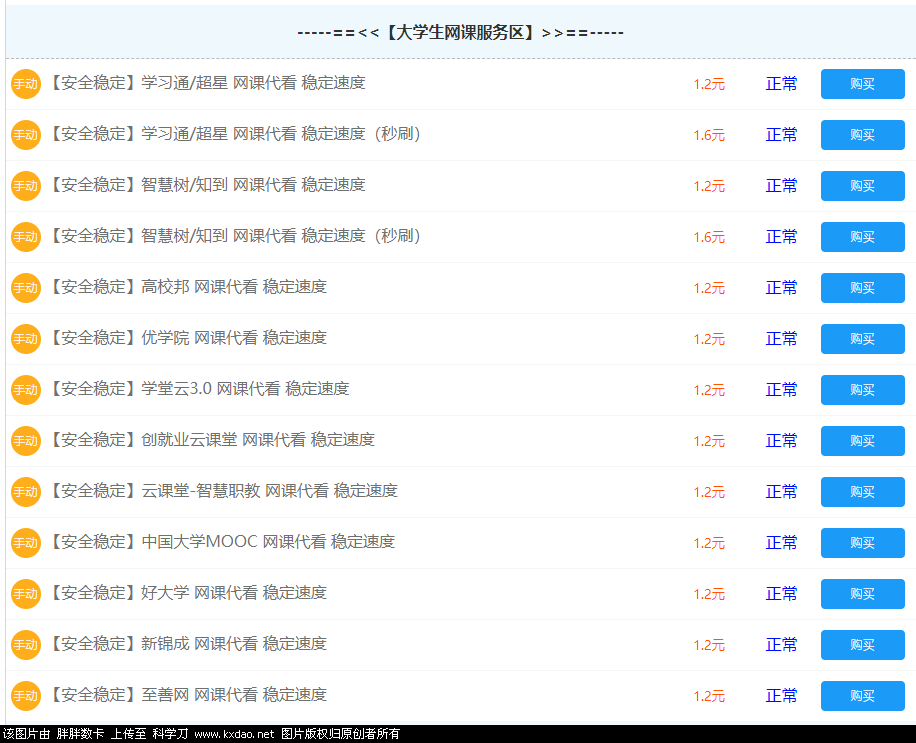Buy the 学习通/超星 稳定速度 1.2元 service
Screen dimensions: 916x743
(862, 84)
